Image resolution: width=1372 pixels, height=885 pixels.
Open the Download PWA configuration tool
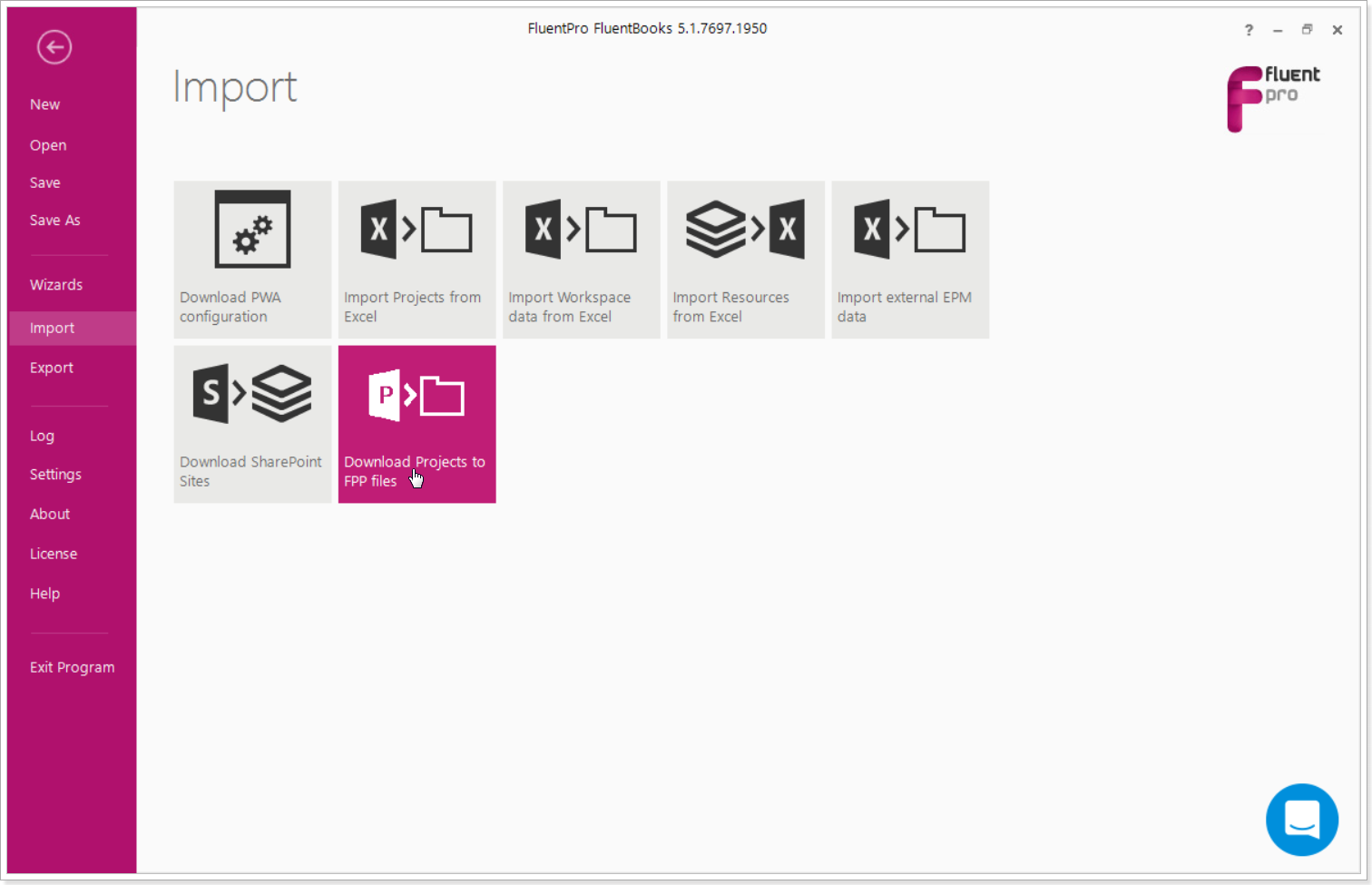coord(252,260)
